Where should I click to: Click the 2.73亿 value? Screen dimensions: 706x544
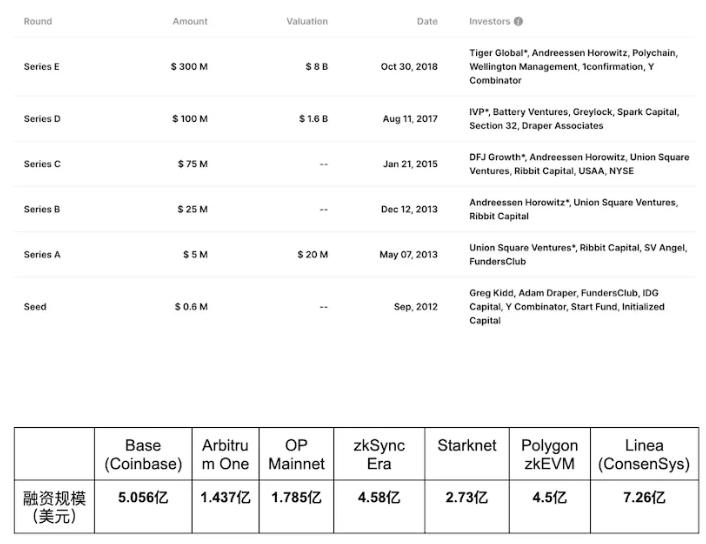coord(467,498)
